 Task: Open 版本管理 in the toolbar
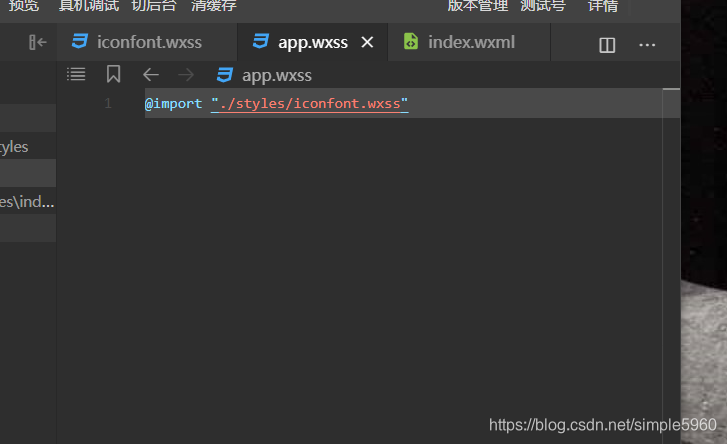478,6
